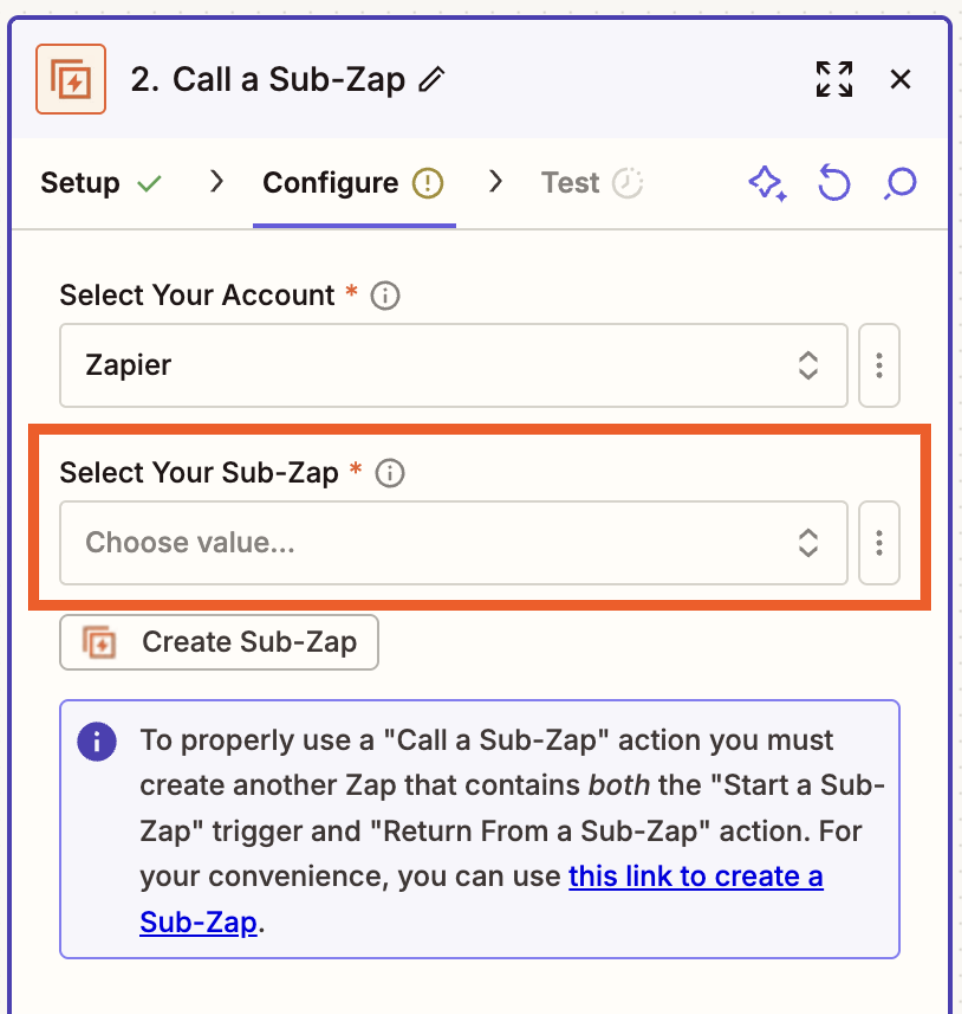Click the clock icon beside Test
The image size is (962, 1014).
(627, 183)
